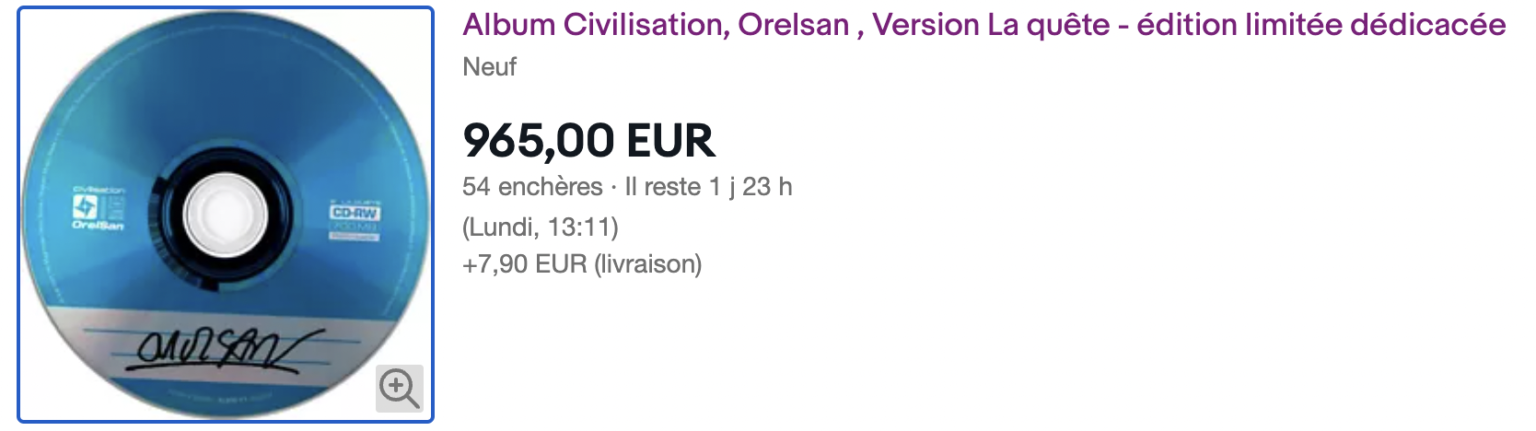
Task: Click the "+7,90 EUR (livraison)" shipping cost
Action: (582, 265)
